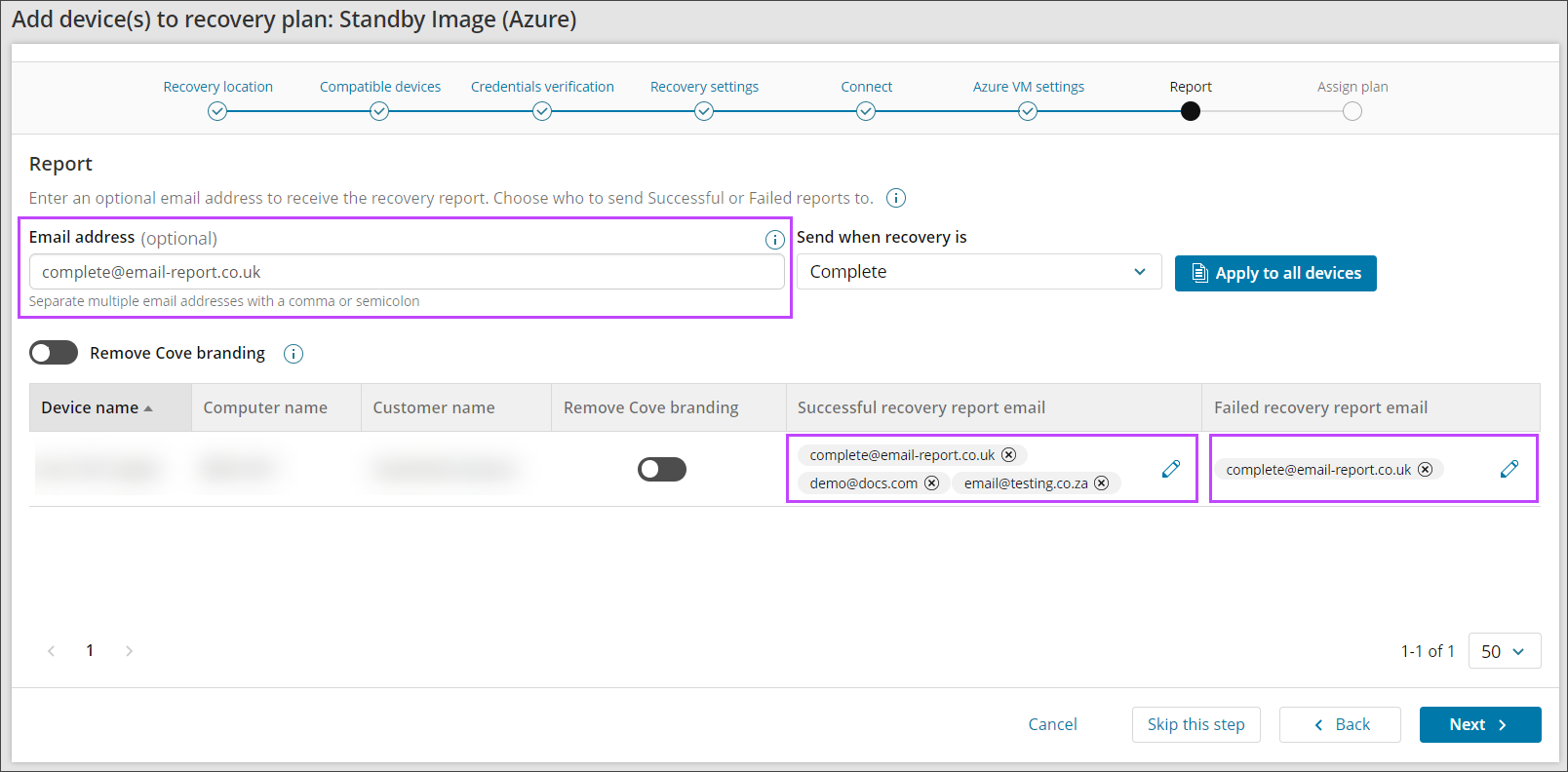Image resolution: width=1568 pixels, height=772 pixels.
Task: Click the Apply to all devices button
Action: pos(1274,273)
